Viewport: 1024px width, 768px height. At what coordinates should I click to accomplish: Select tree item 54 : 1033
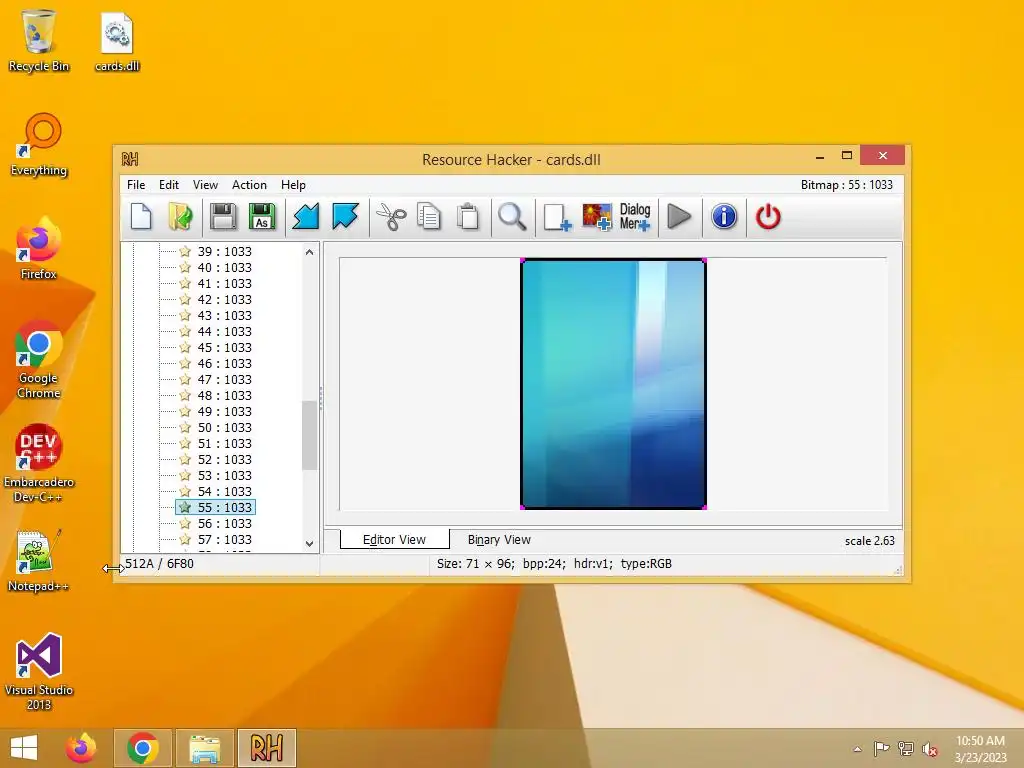225,492
